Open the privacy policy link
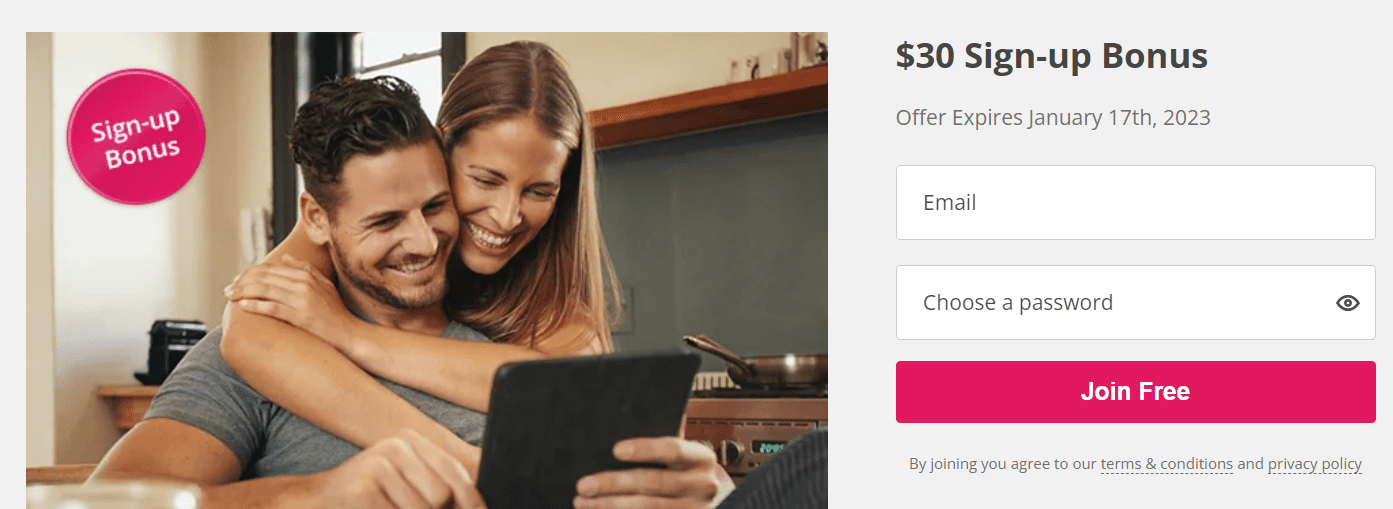Image resolution: width=1393 pixels, height=509 pixels. 1314,464
